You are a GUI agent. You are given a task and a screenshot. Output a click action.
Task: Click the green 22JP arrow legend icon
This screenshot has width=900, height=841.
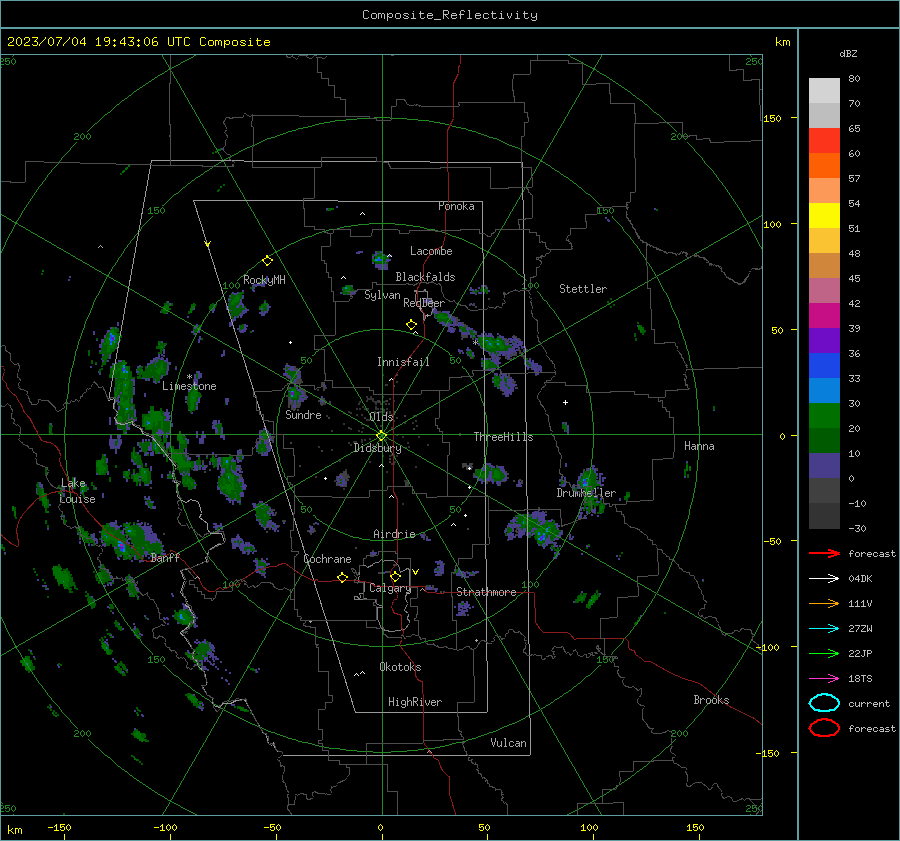pyautogui.click(x=824, y=653)
